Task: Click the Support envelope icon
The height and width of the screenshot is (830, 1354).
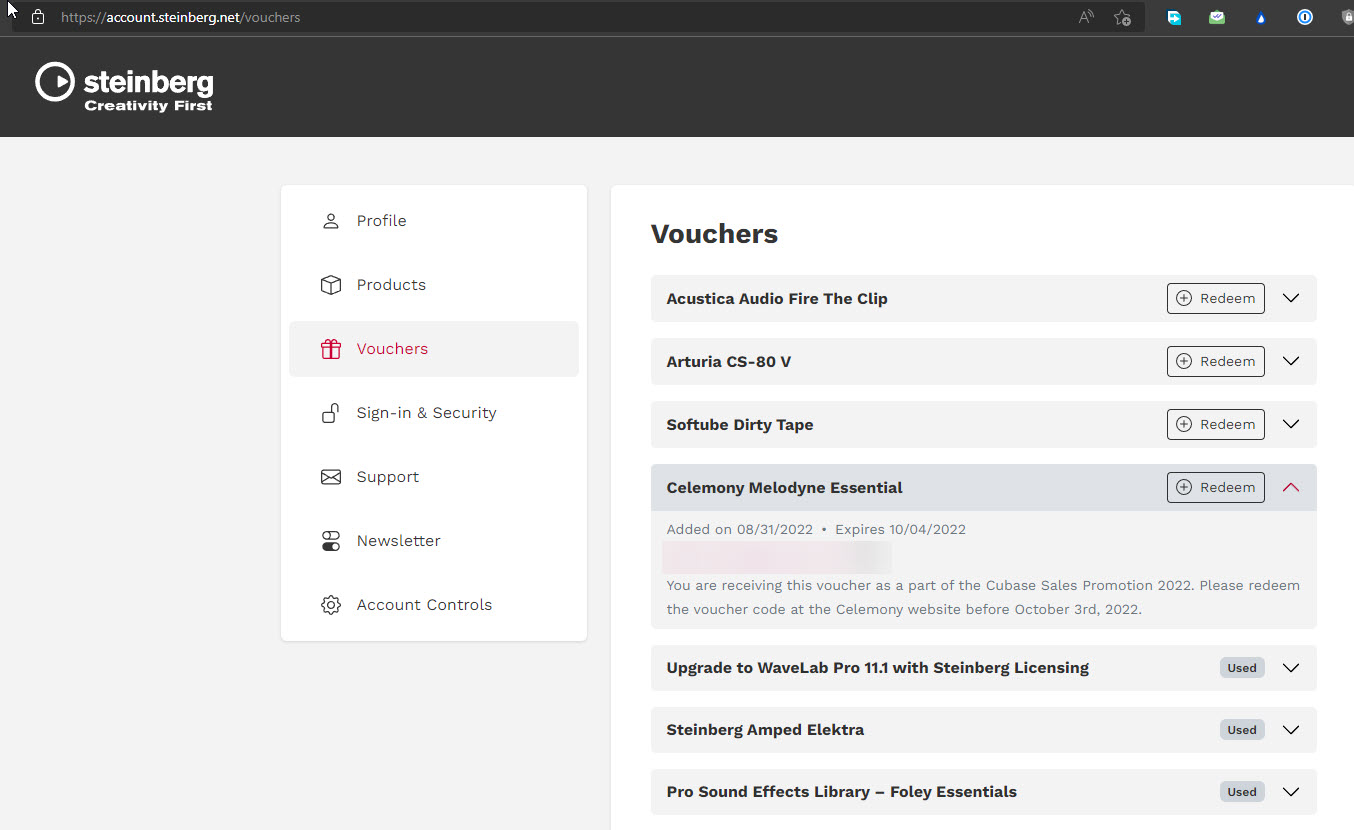Action: pyautogui.click(x=331, y=477)
